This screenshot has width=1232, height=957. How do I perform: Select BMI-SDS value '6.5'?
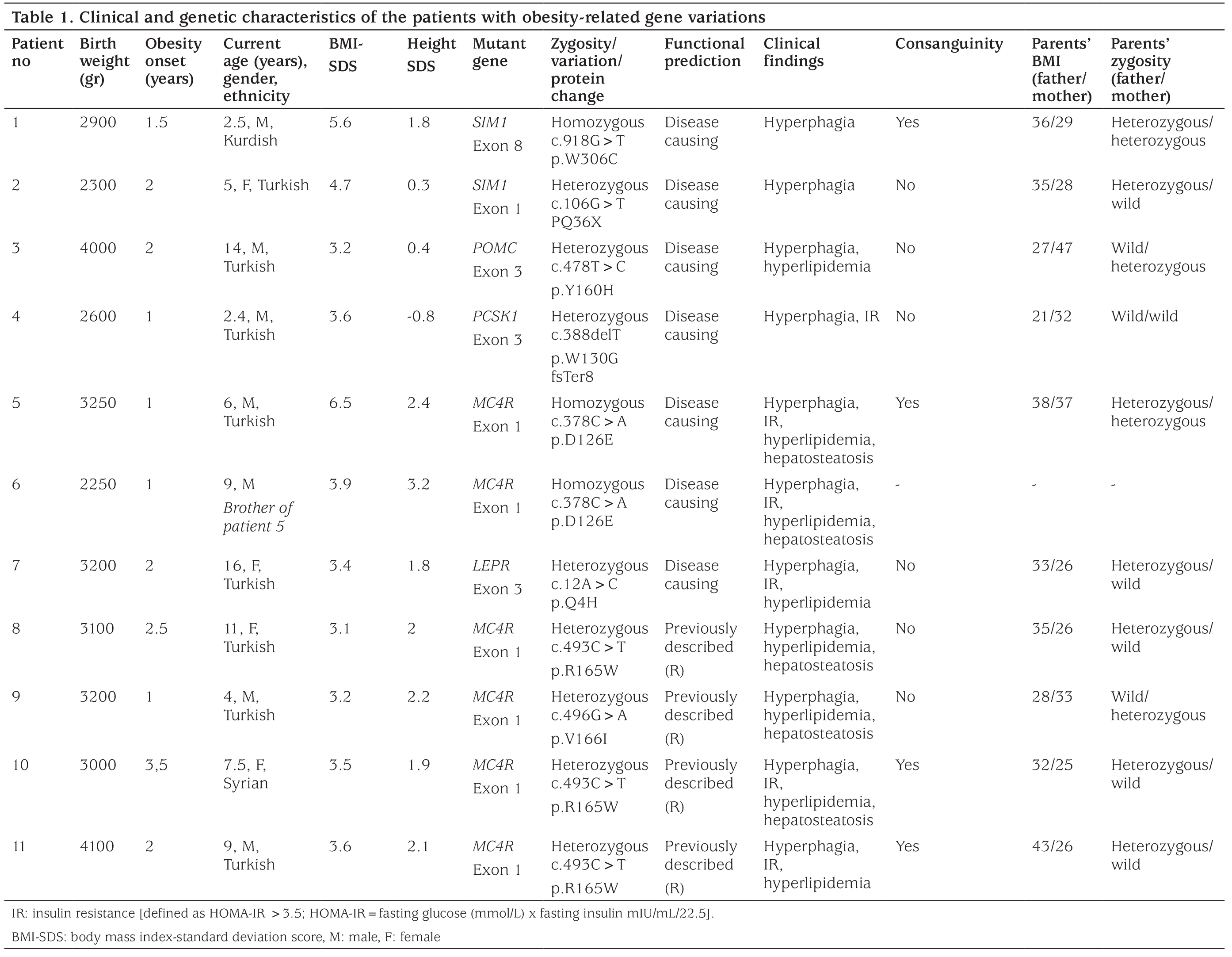340,403
